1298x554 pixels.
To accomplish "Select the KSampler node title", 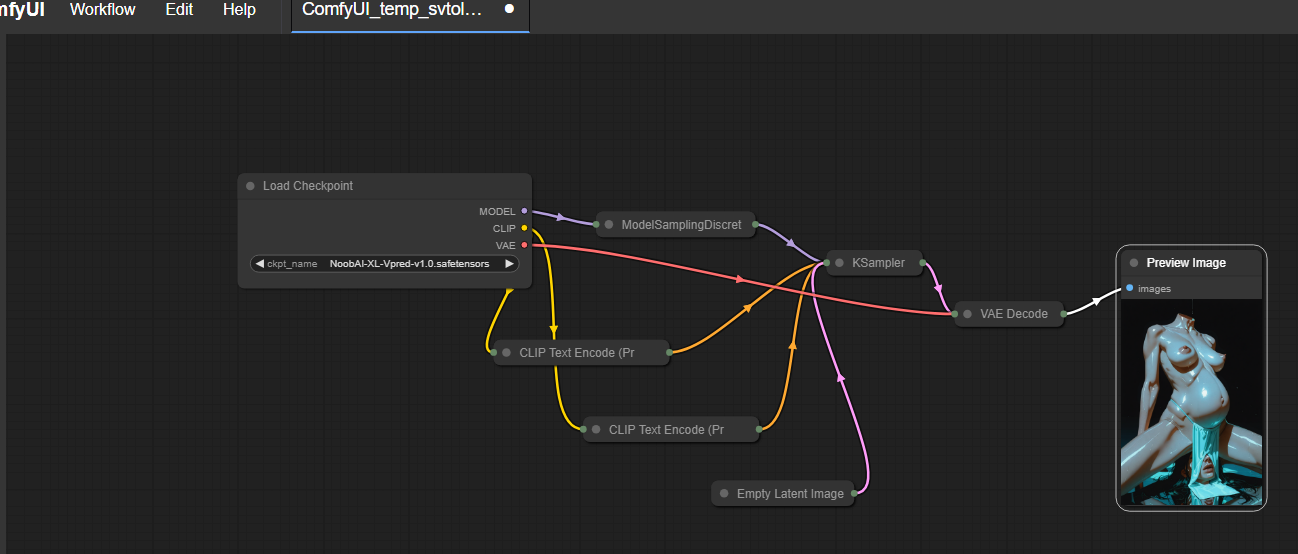I will click(878, 263).
